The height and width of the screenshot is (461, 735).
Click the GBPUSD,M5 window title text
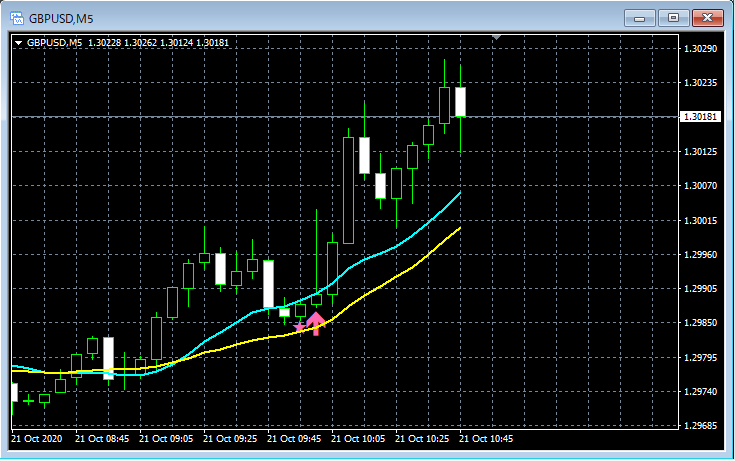(x=61, y=19)
